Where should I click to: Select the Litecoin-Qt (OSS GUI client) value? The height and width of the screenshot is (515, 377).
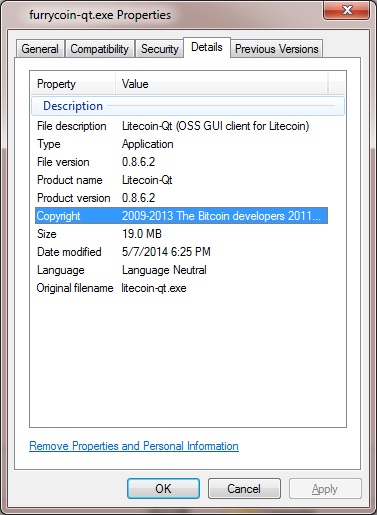tap(216, 126)
